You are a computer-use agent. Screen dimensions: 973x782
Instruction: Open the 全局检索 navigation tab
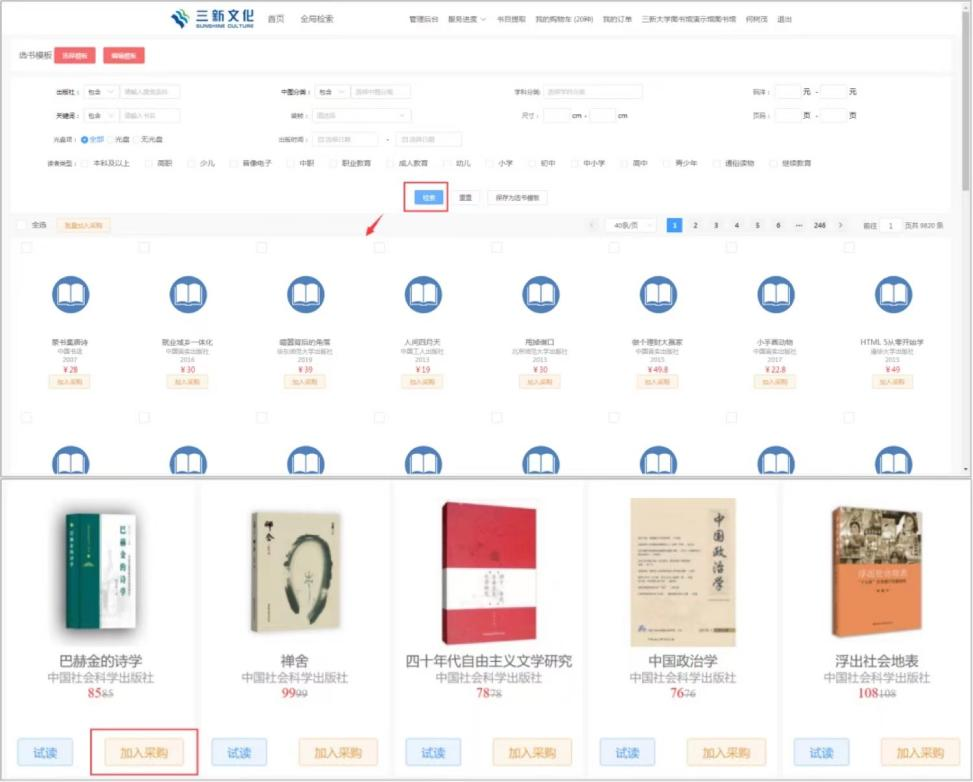(317, 19)
